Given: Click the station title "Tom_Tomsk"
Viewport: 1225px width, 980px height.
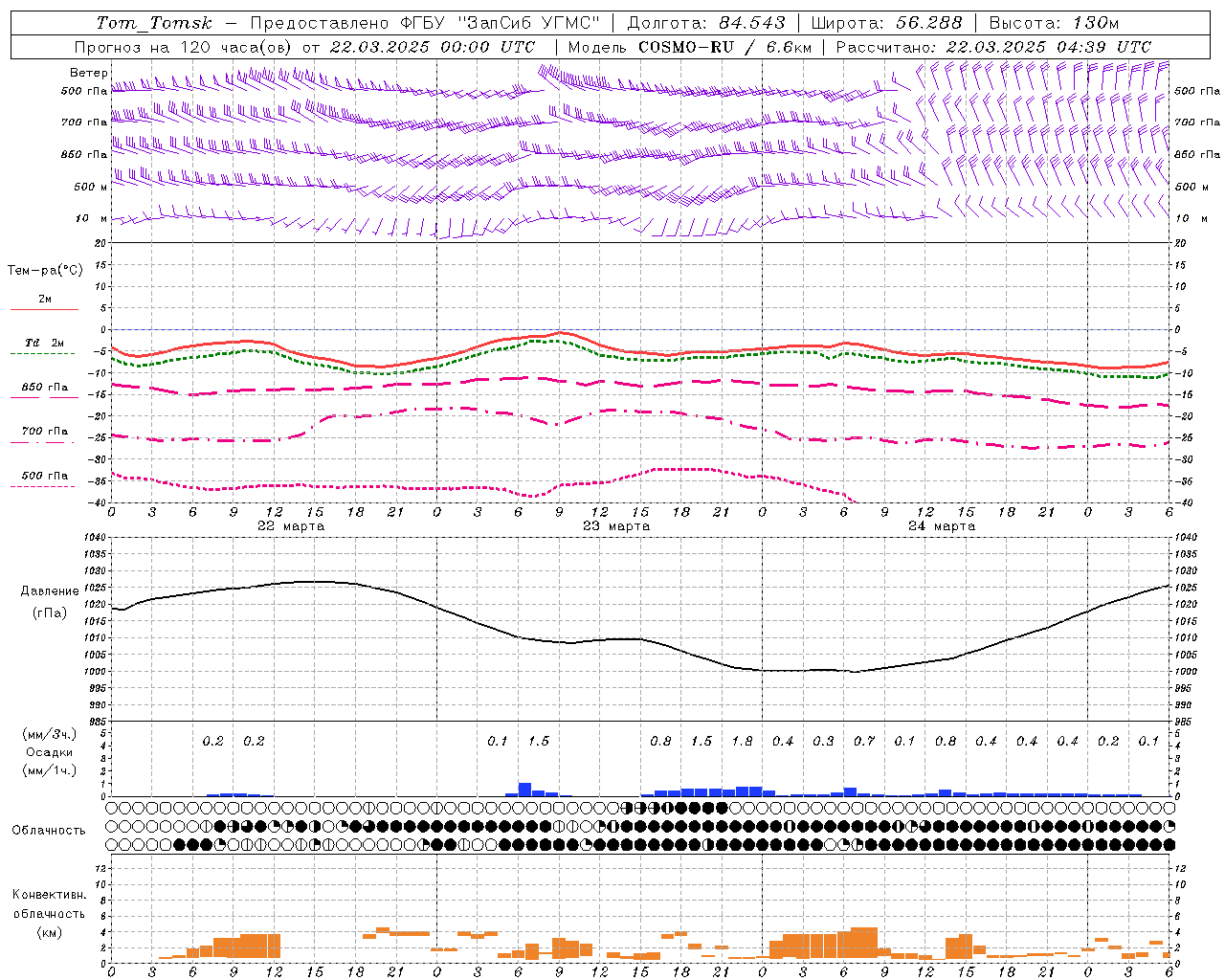Looking at the screenshot, I should (154, 23).
